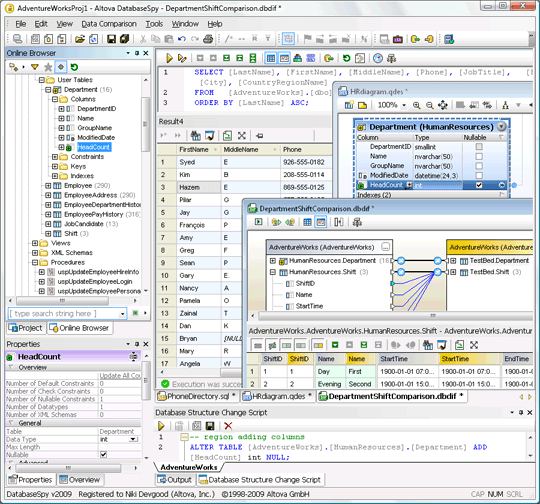
Task: Click the connect database icon in main toolbar
Action: [17, 39]
